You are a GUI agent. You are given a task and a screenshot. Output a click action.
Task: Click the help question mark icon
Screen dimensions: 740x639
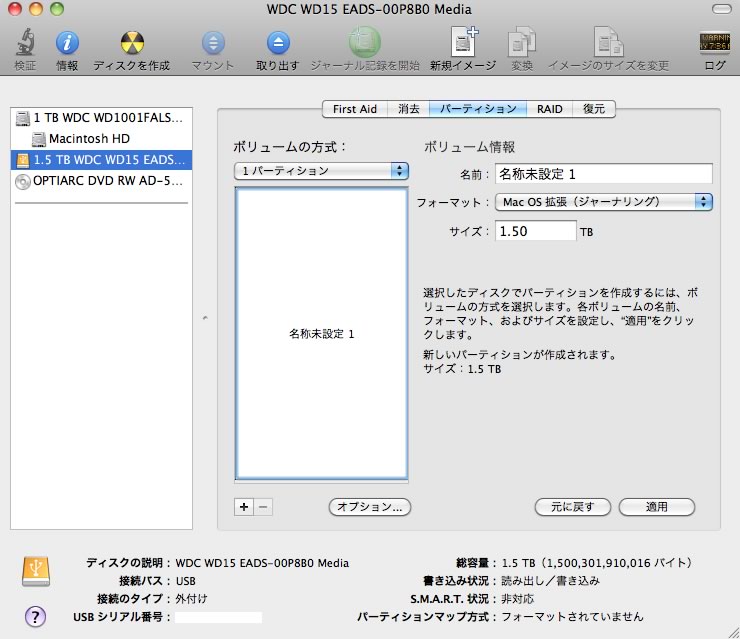point(35,616)
